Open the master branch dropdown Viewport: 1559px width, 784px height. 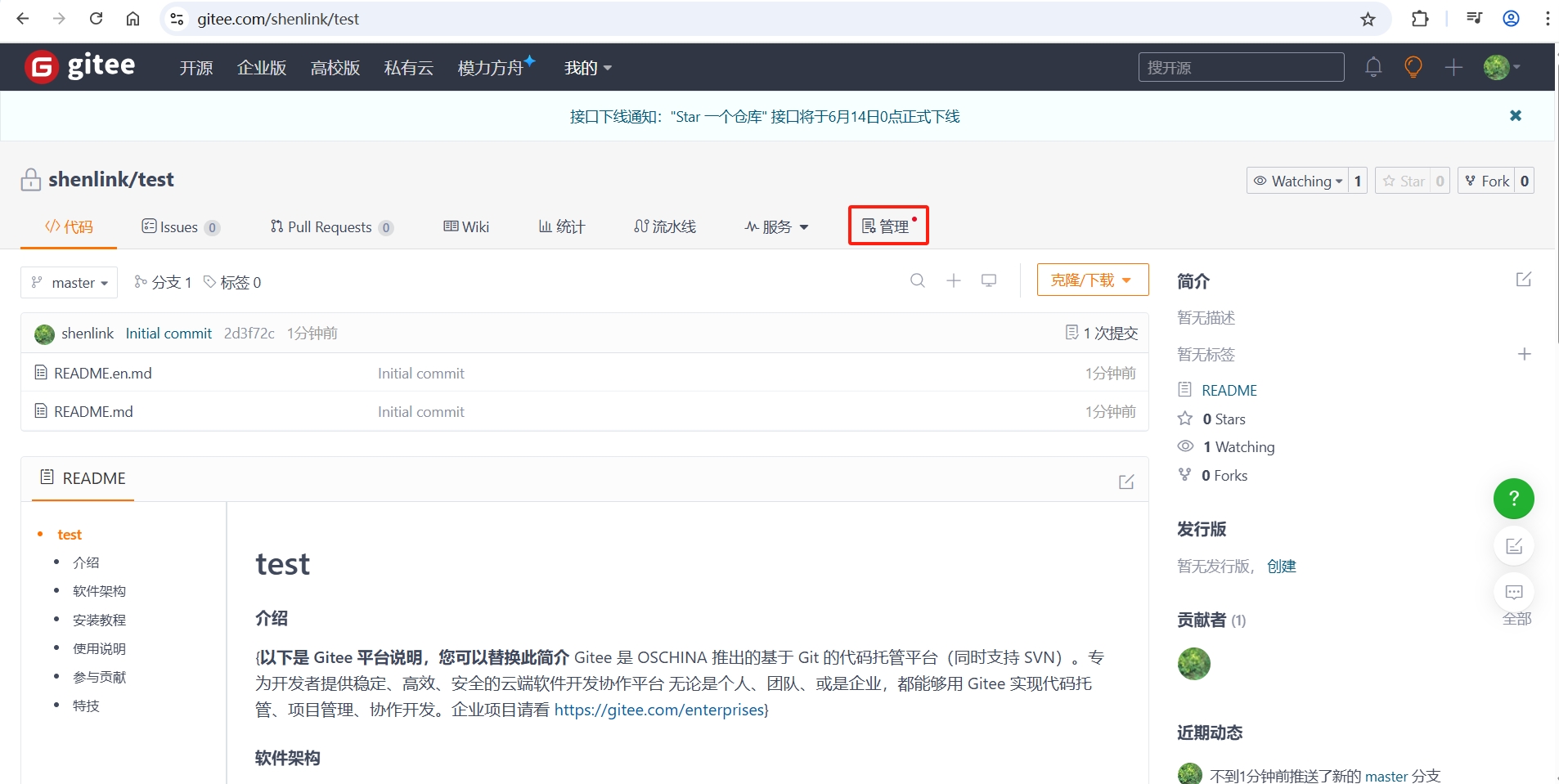[x=69, y=282]
